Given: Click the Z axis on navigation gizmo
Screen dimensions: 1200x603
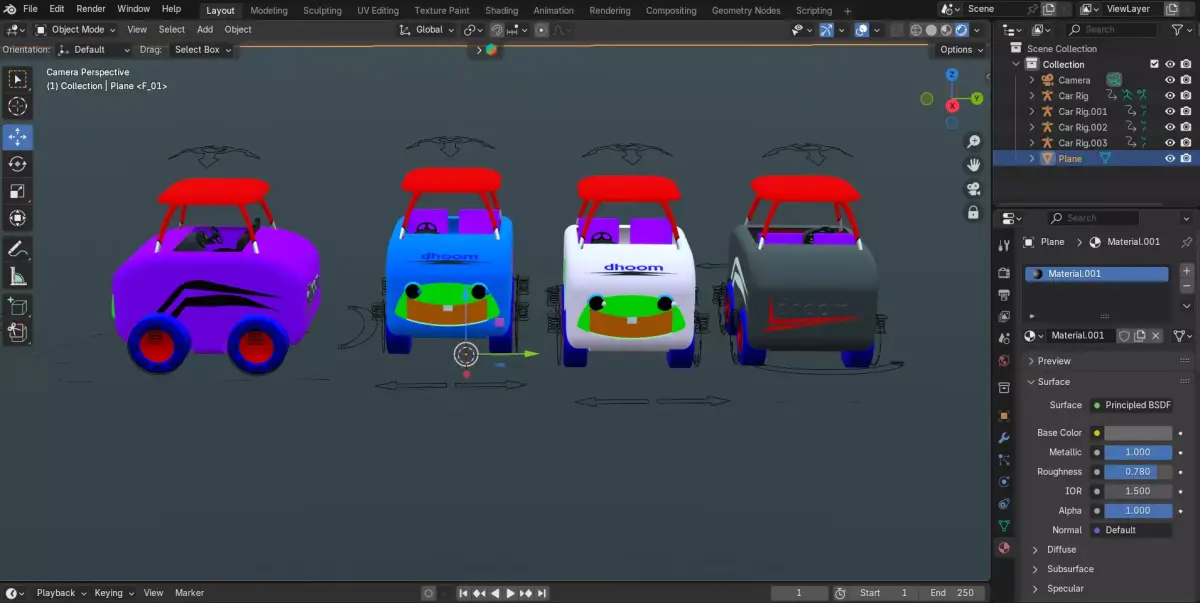Looking at the screenshot, I should pyautogui.click(x=952, y=74).
